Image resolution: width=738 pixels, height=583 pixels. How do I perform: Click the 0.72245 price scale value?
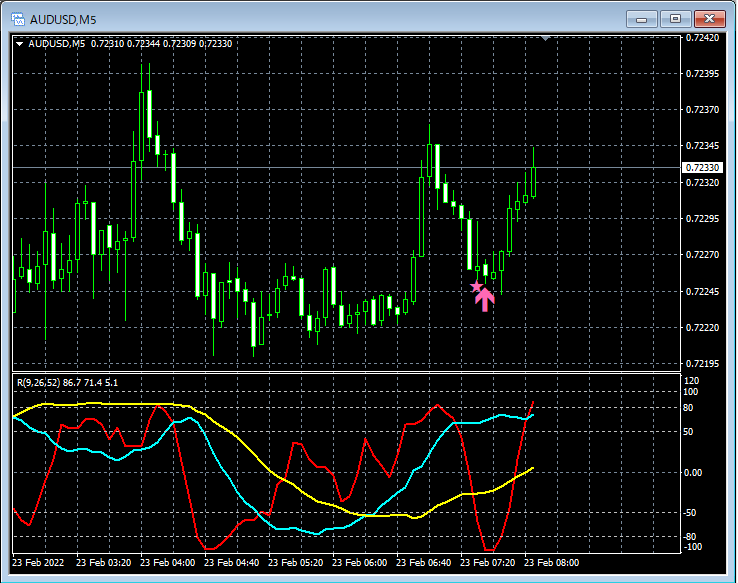click(702, 292)
